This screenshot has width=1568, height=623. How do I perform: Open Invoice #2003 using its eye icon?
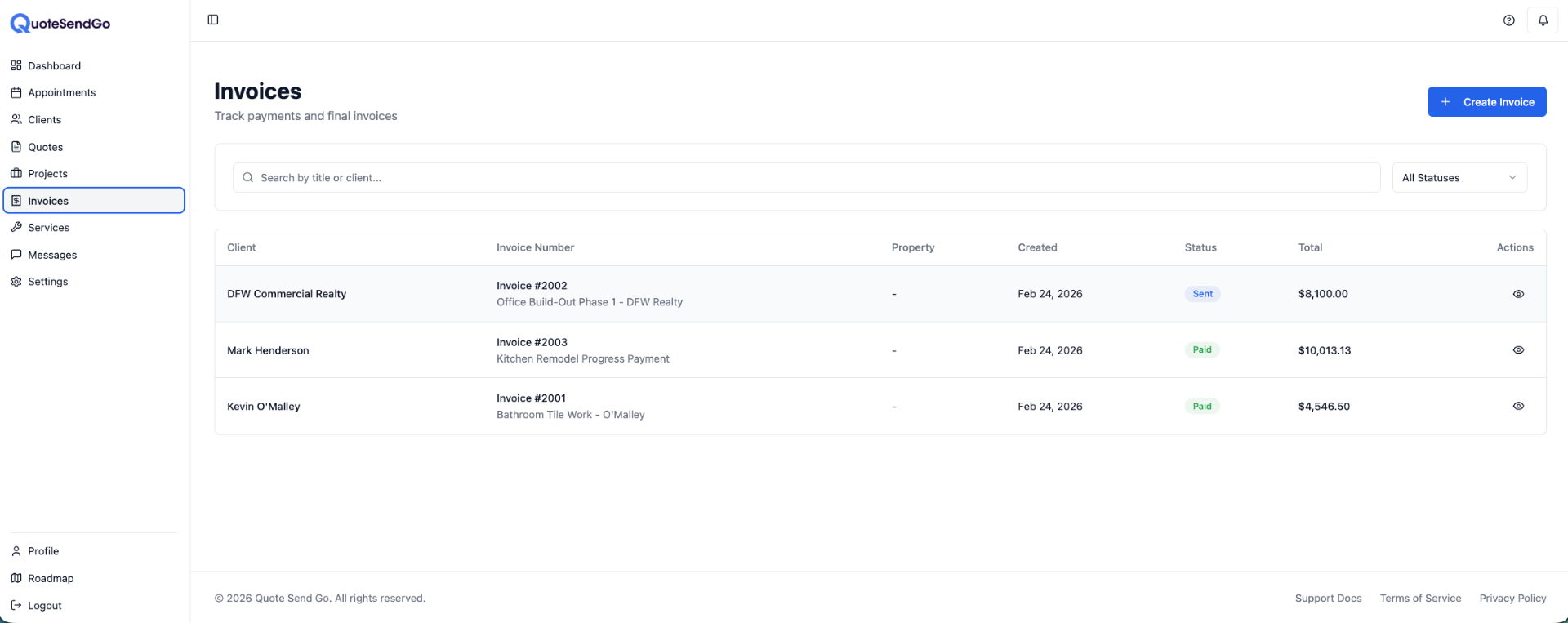[1518, 349]
